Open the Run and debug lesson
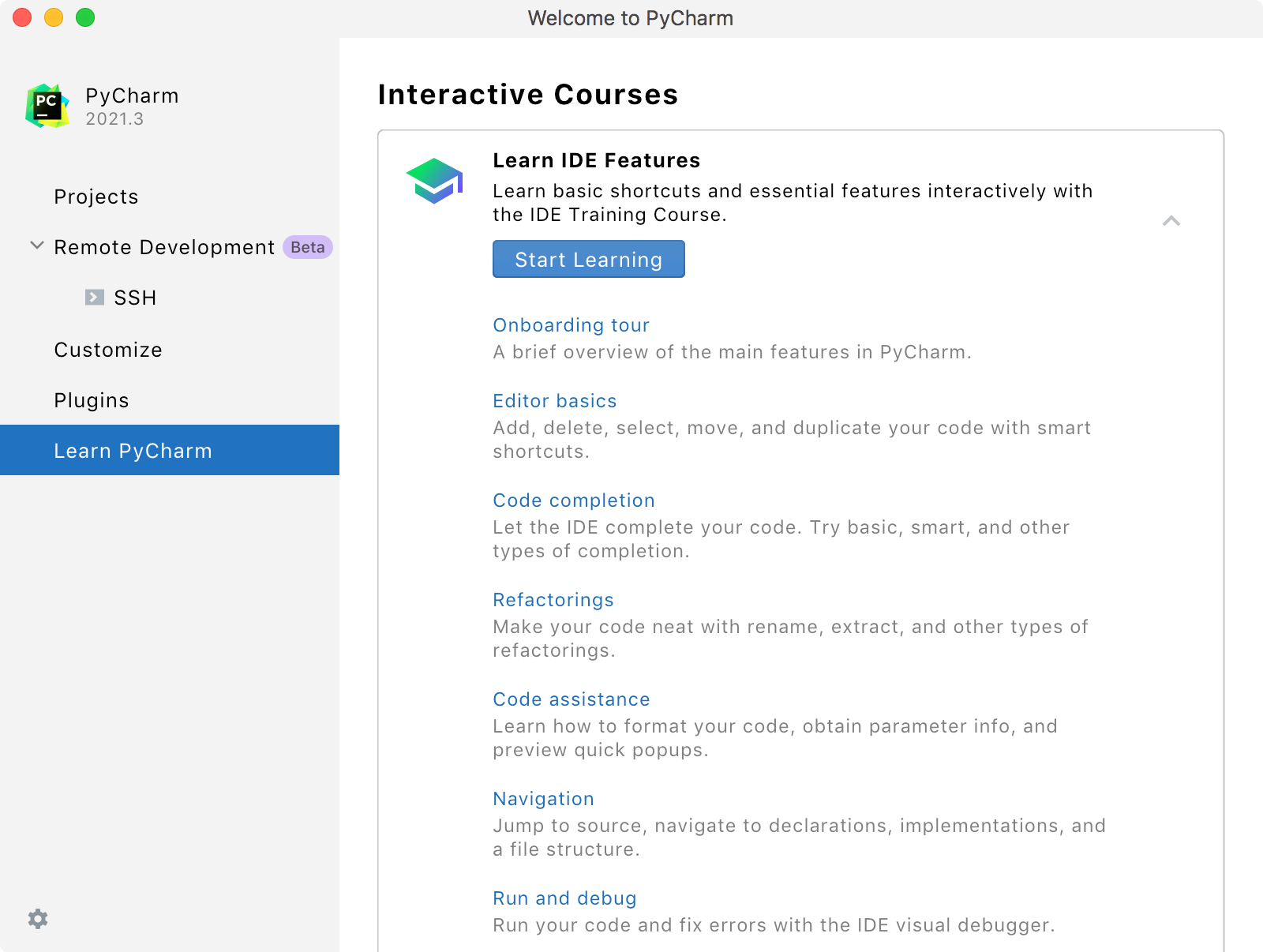The width and height of the screenshot is (1263, 952). point(564,898)
